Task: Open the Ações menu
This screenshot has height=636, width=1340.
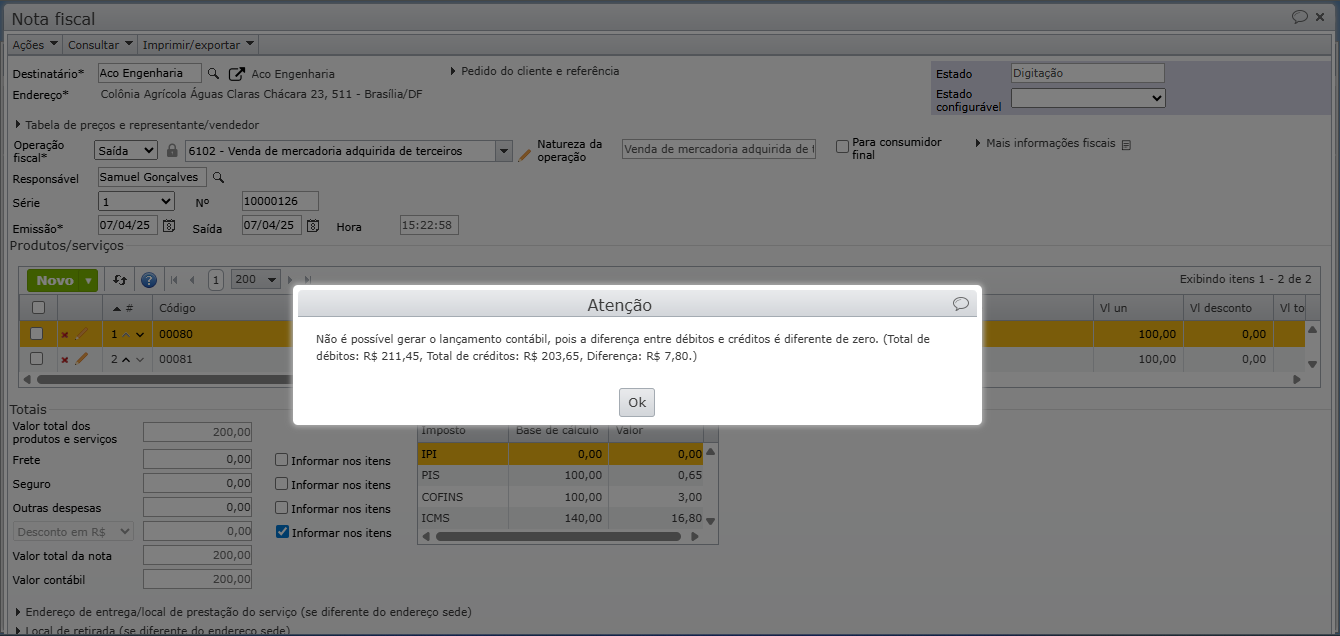Action: (x=35, y=45)
